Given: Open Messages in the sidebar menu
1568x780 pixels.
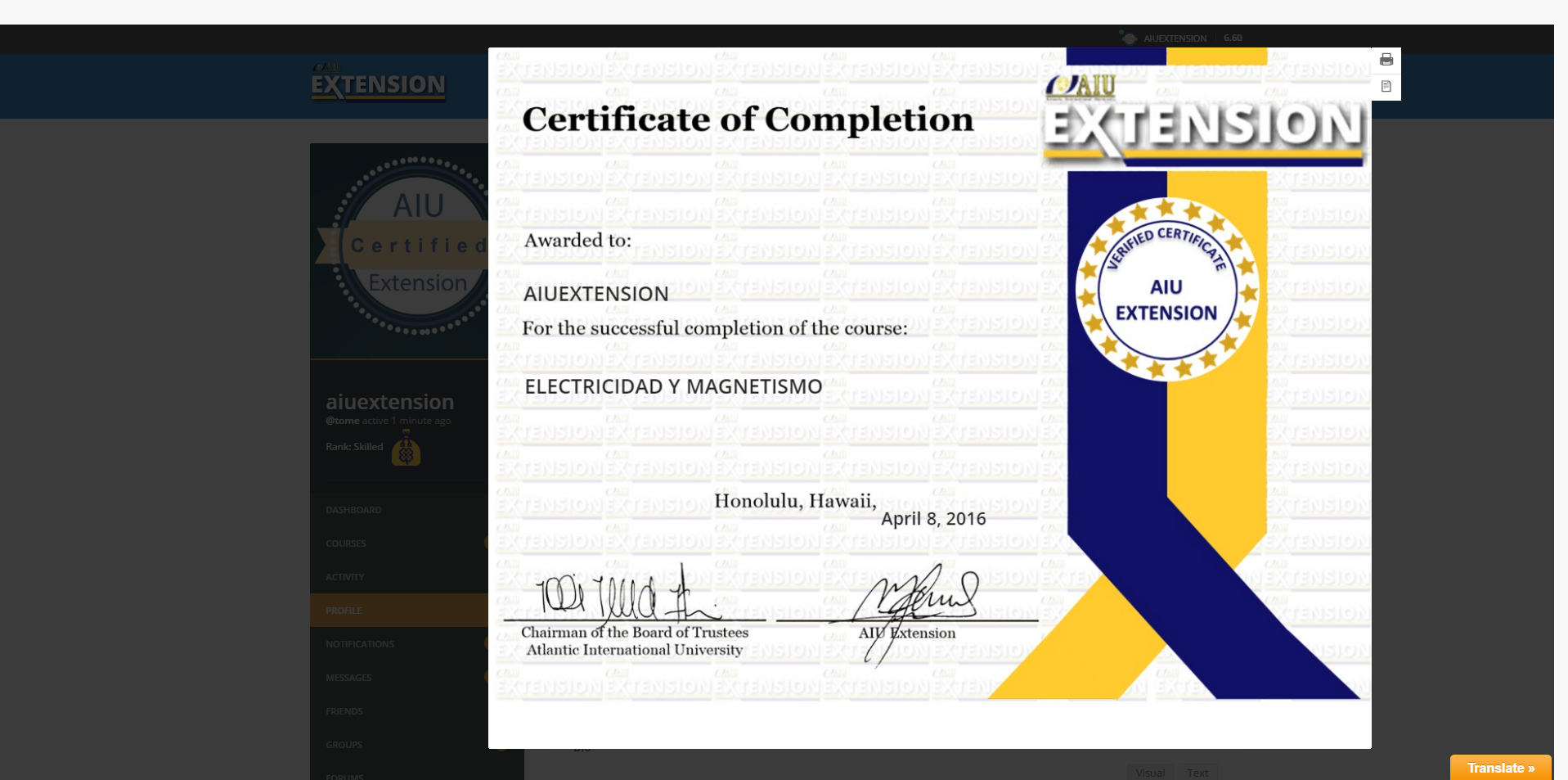Looking at the screenshot, I should coord(348,678).
